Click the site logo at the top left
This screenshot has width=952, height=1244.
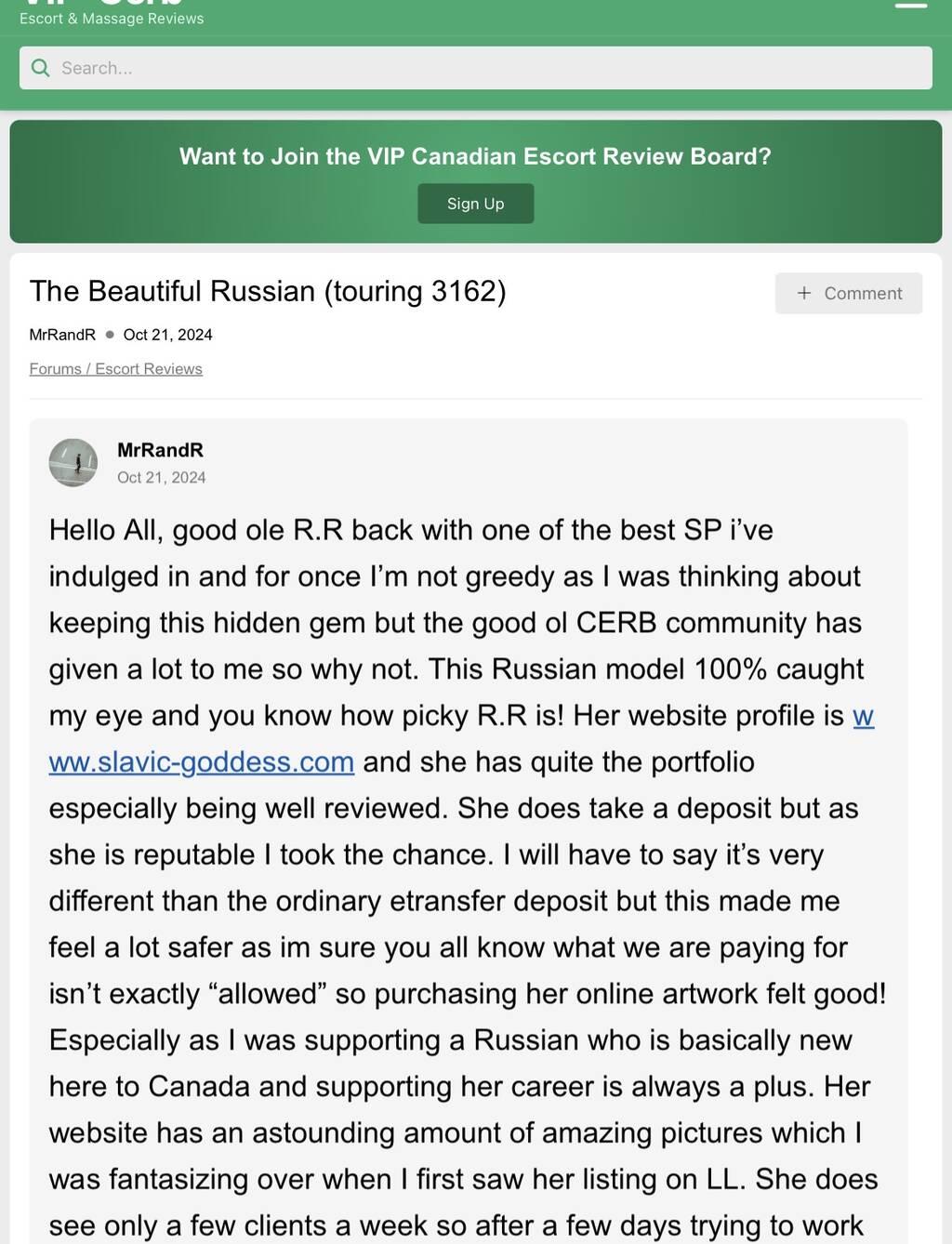click(102, 4)
